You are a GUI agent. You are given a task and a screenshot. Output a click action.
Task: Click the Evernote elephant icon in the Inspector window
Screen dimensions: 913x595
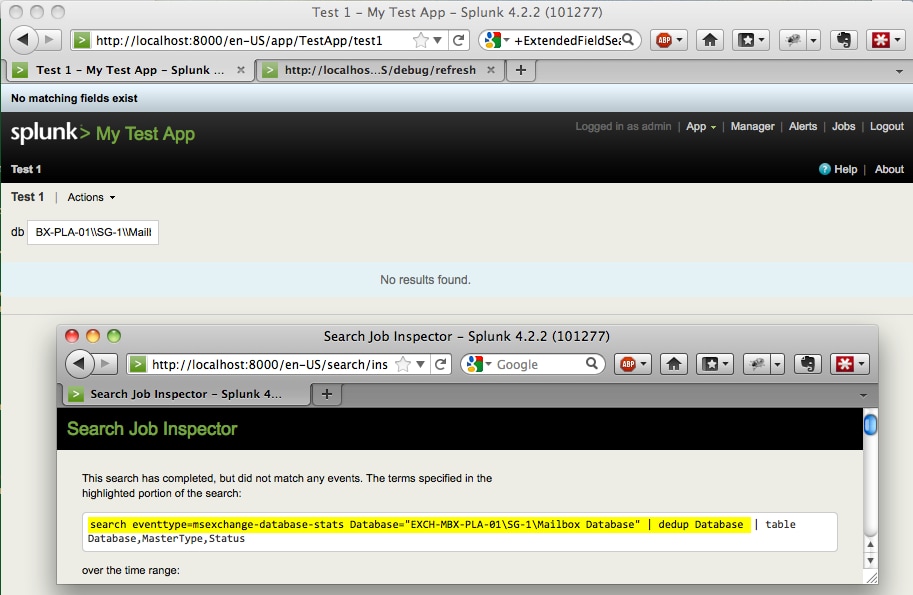808,364
